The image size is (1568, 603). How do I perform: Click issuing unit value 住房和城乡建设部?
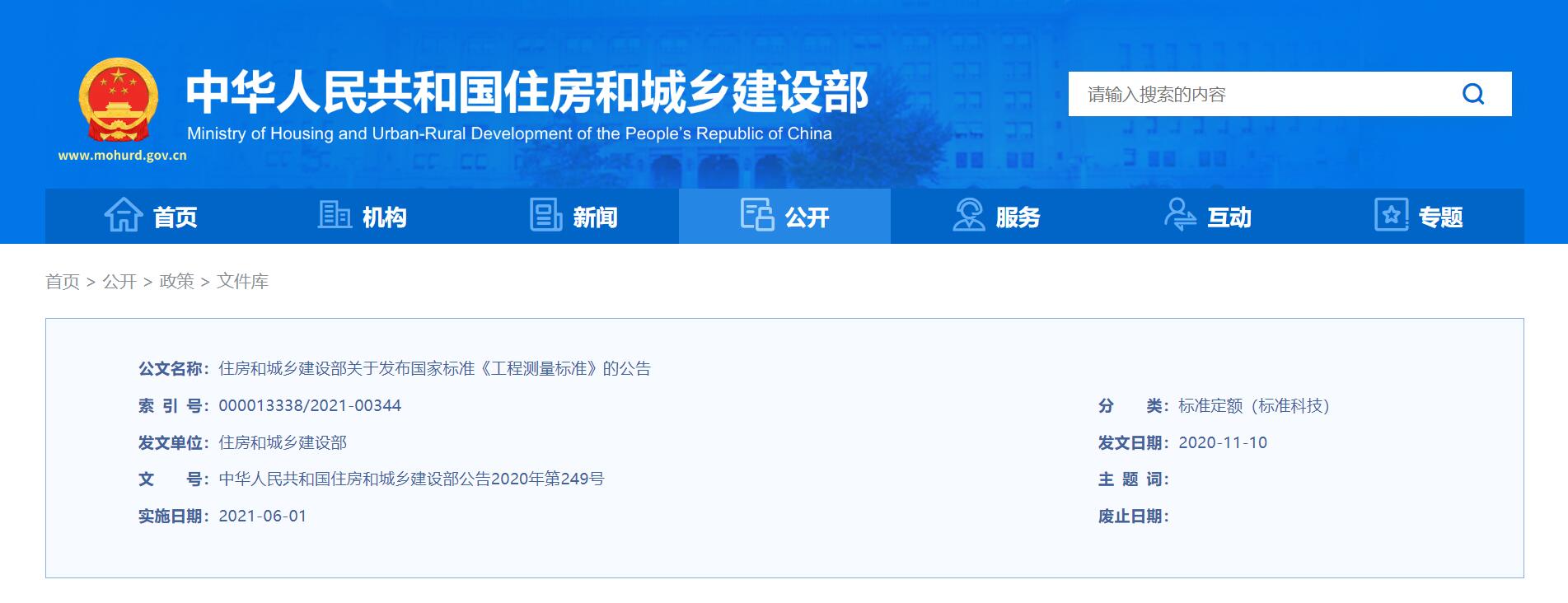click(x=283, y=442)
